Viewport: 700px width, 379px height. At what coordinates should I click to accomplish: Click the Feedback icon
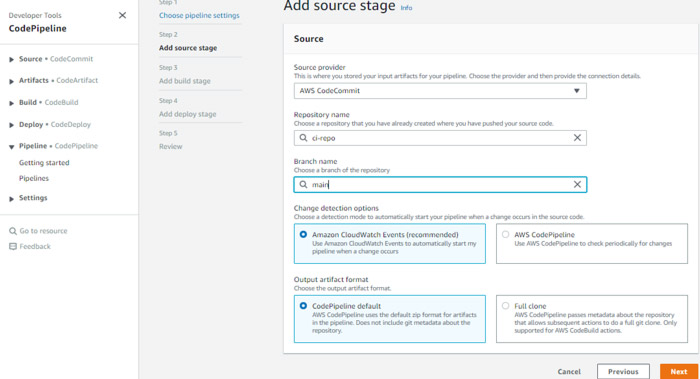click(13, 246)
